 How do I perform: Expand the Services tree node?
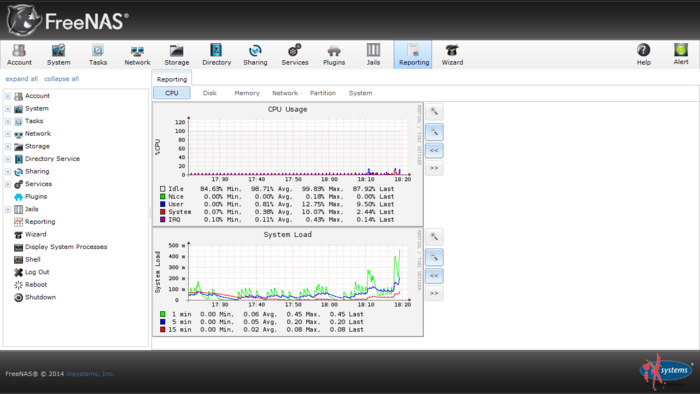pyautogui.click(x=8, y=184)
